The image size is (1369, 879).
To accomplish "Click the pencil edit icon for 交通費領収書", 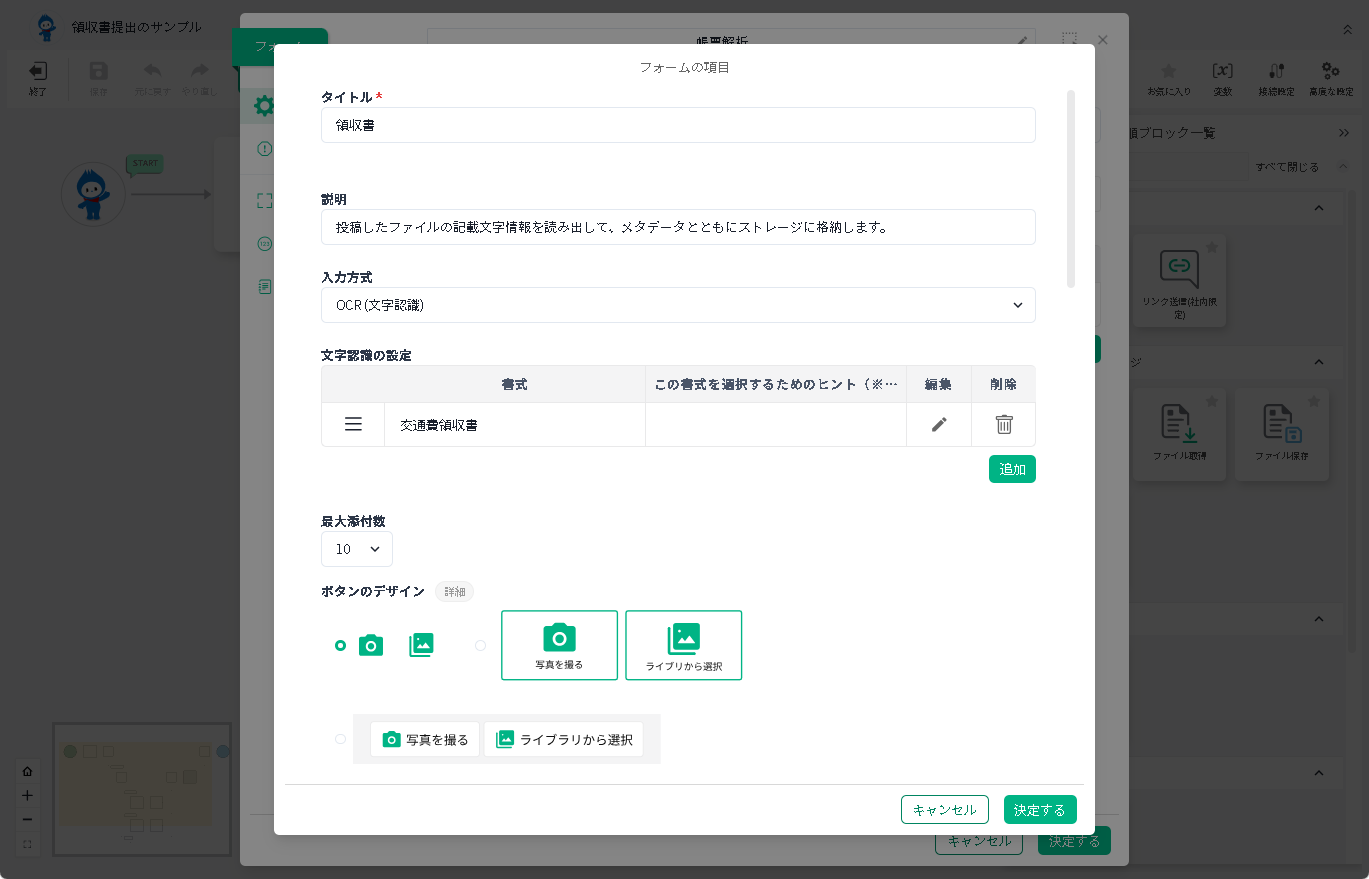I will pyautogui.click(x=938, y=425).
